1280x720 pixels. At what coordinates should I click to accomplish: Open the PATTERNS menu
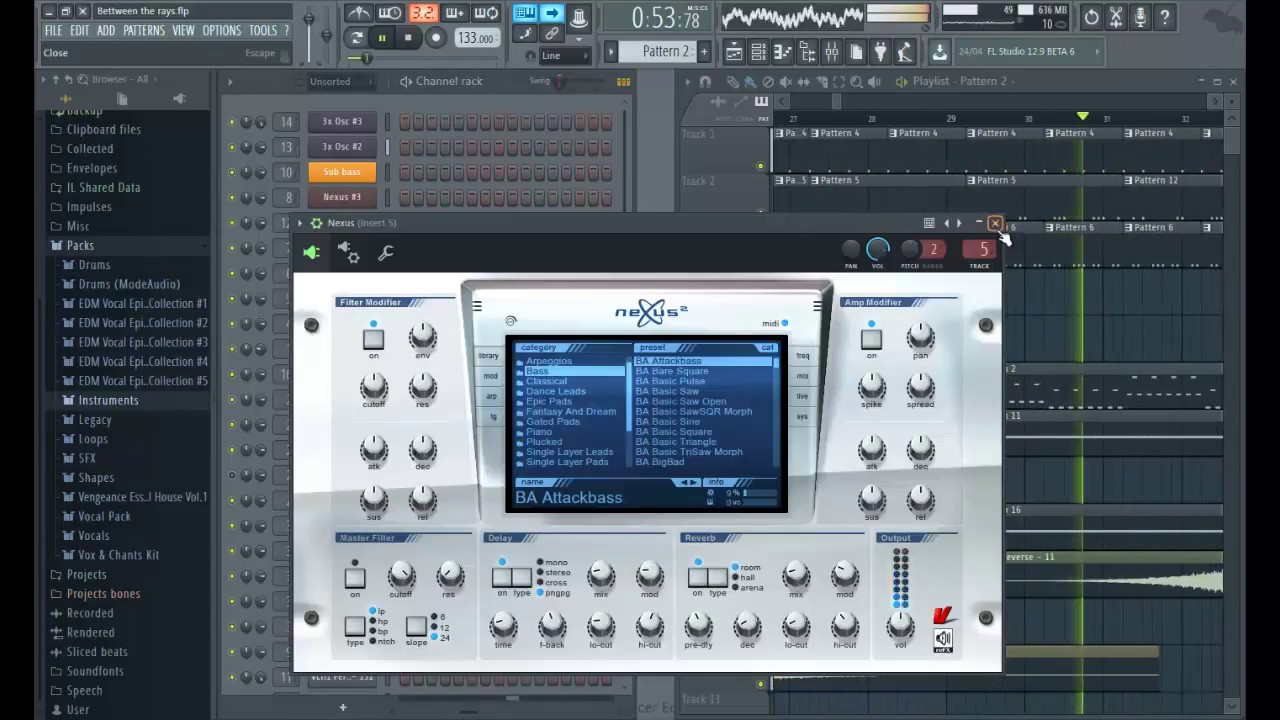[x=144, y=31]
